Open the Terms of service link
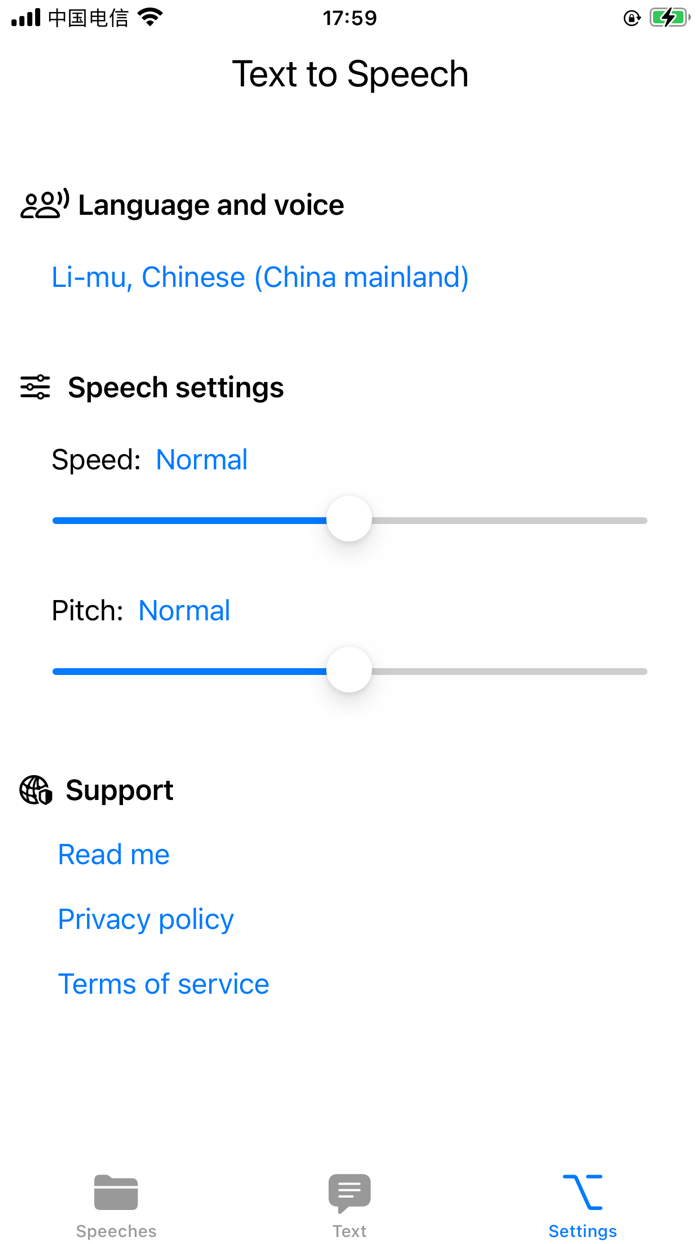700x1244 pixels. (163, 984)
